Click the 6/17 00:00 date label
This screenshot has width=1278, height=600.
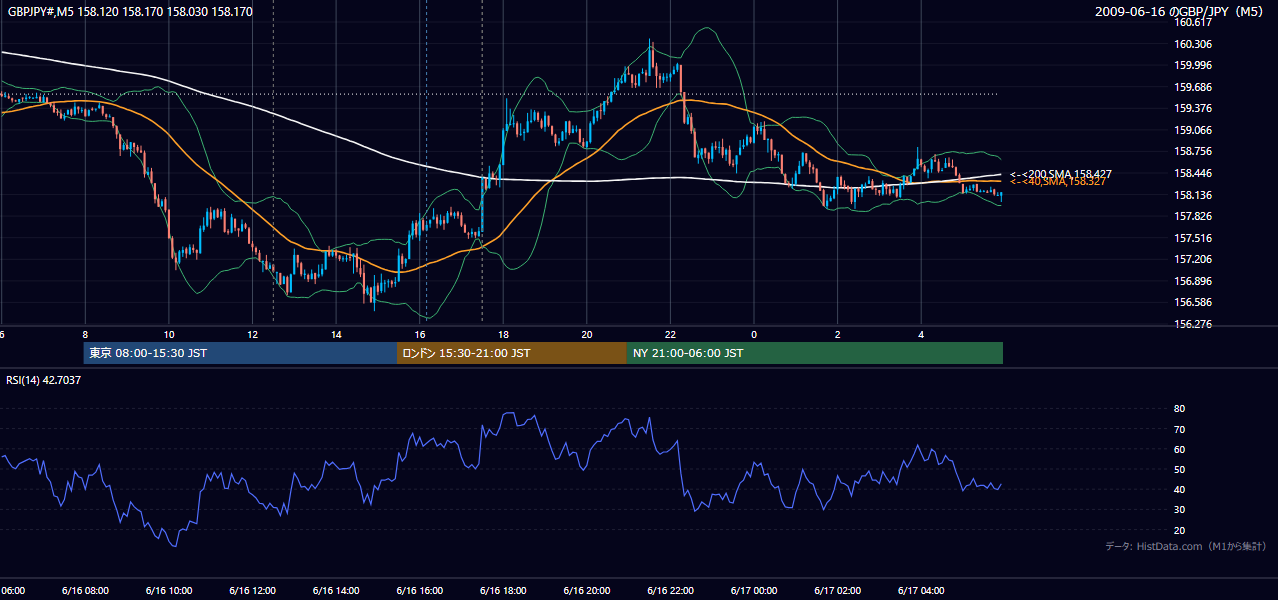tap(753, 591)
